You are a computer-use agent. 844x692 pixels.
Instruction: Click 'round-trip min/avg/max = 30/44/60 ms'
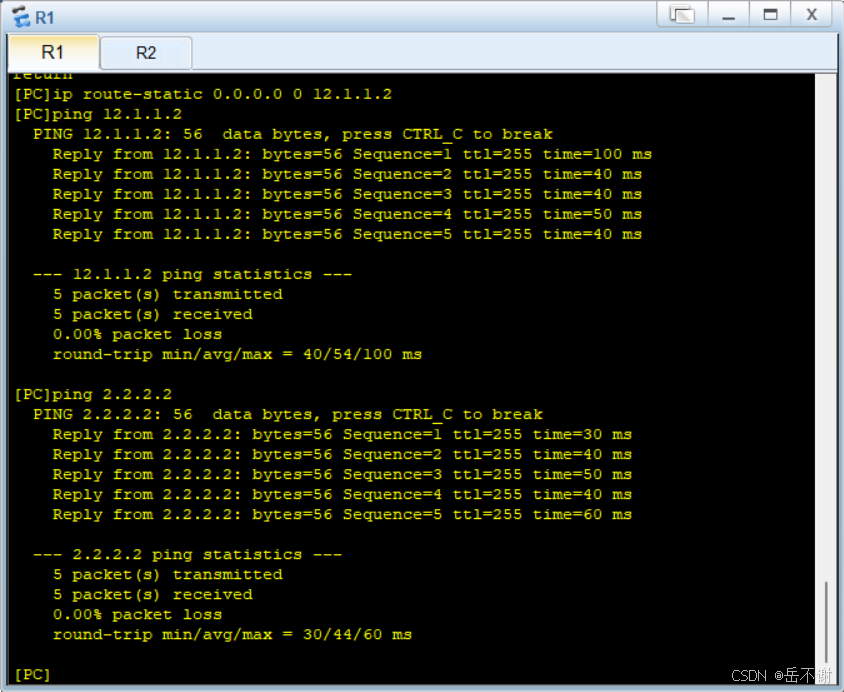point(233,635)
